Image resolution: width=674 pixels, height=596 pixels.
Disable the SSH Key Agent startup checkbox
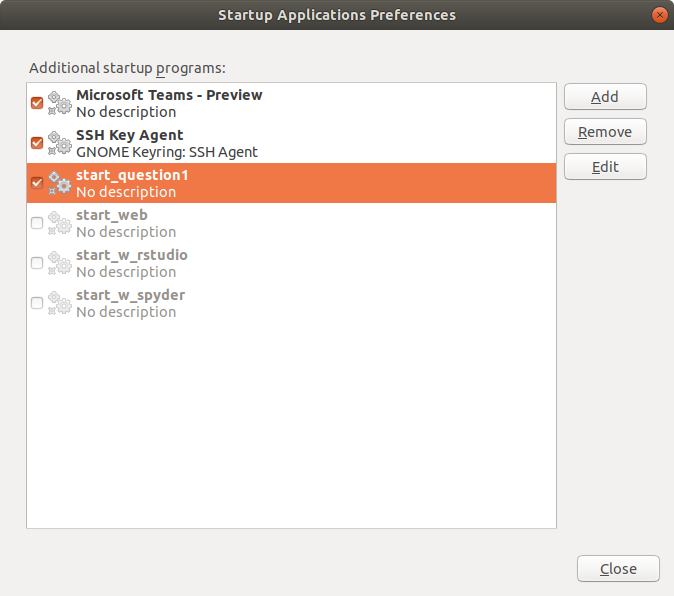pos(37,143)
